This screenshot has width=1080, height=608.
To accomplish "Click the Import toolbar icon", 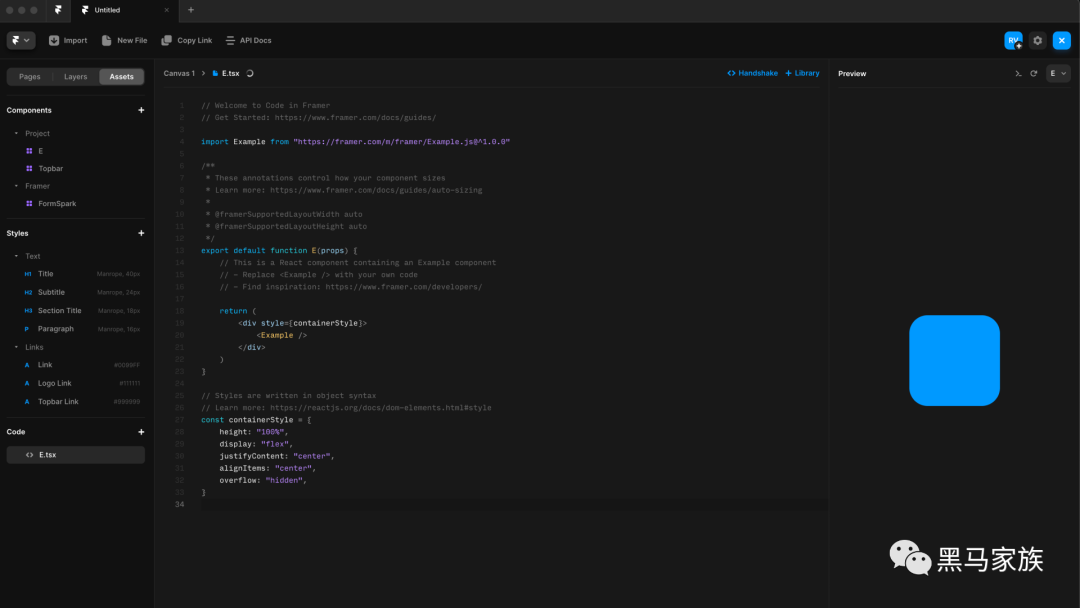I will pos(54,41).
